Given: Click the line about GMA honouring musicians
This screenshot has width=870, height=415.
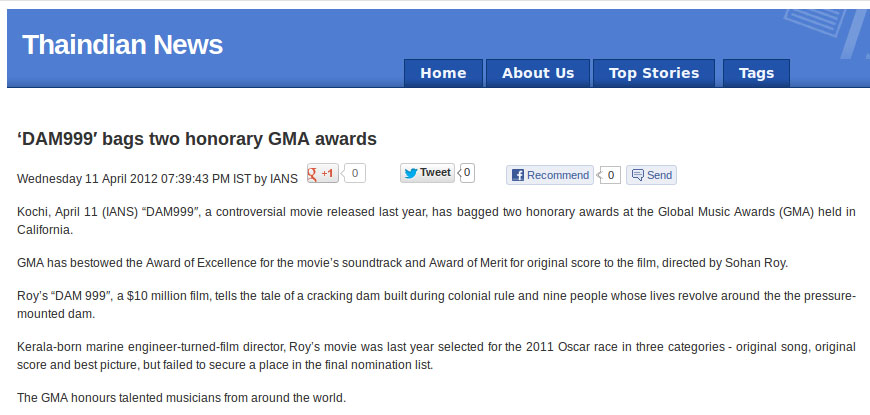Looking at the screenshot, I should point(182,398).
